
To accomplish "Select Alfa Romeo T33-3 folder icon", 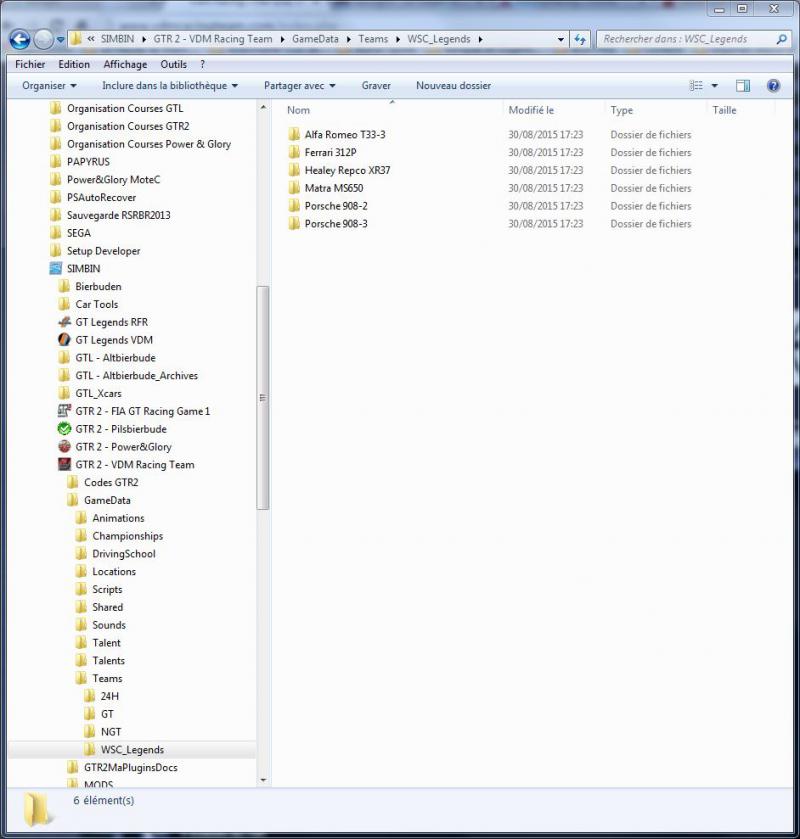I will [294, 134].
